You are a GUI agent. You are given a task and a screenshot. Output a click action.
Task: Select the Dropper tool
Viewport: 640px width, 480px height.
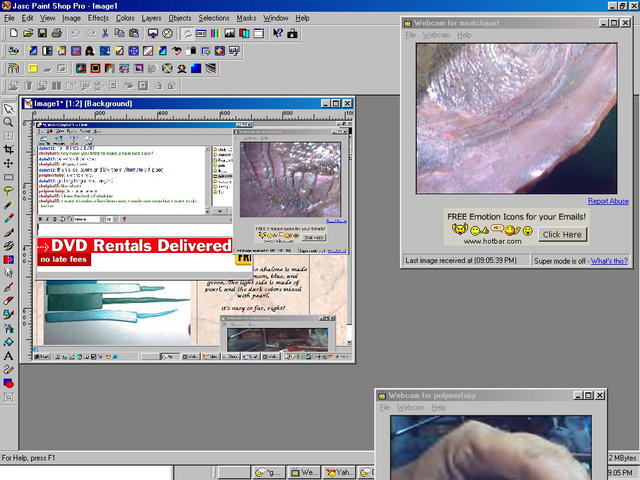pos(9,218)
